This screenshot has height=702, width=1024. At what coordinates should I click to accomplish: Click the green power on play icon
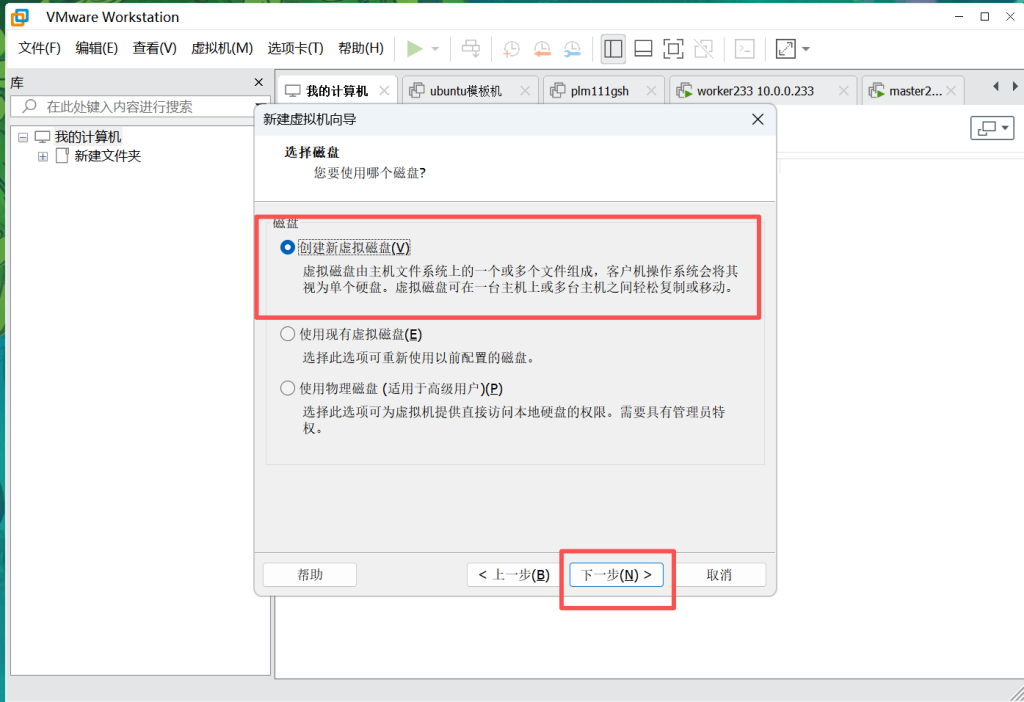pos(414,48)
